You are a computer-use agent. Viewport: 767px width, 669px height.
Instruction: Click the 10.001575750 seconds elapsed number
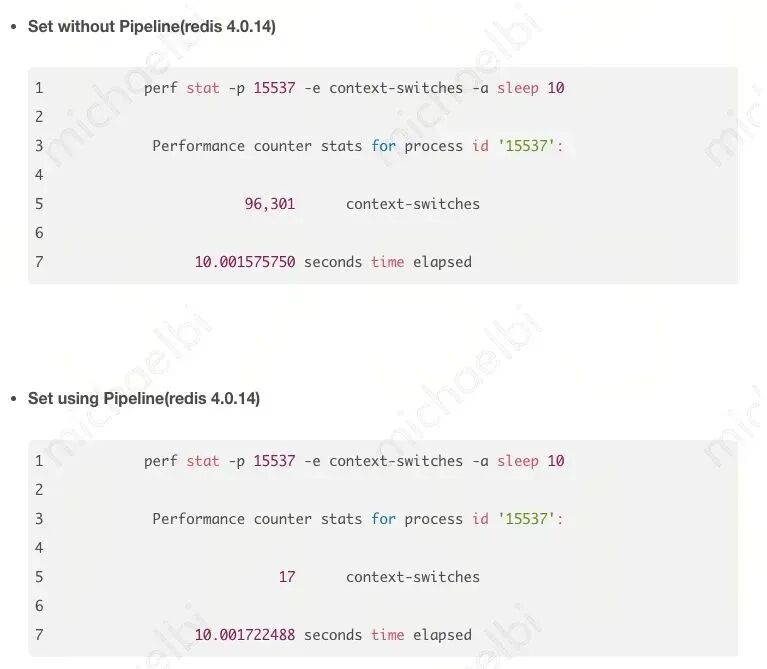tap(245, 262)
